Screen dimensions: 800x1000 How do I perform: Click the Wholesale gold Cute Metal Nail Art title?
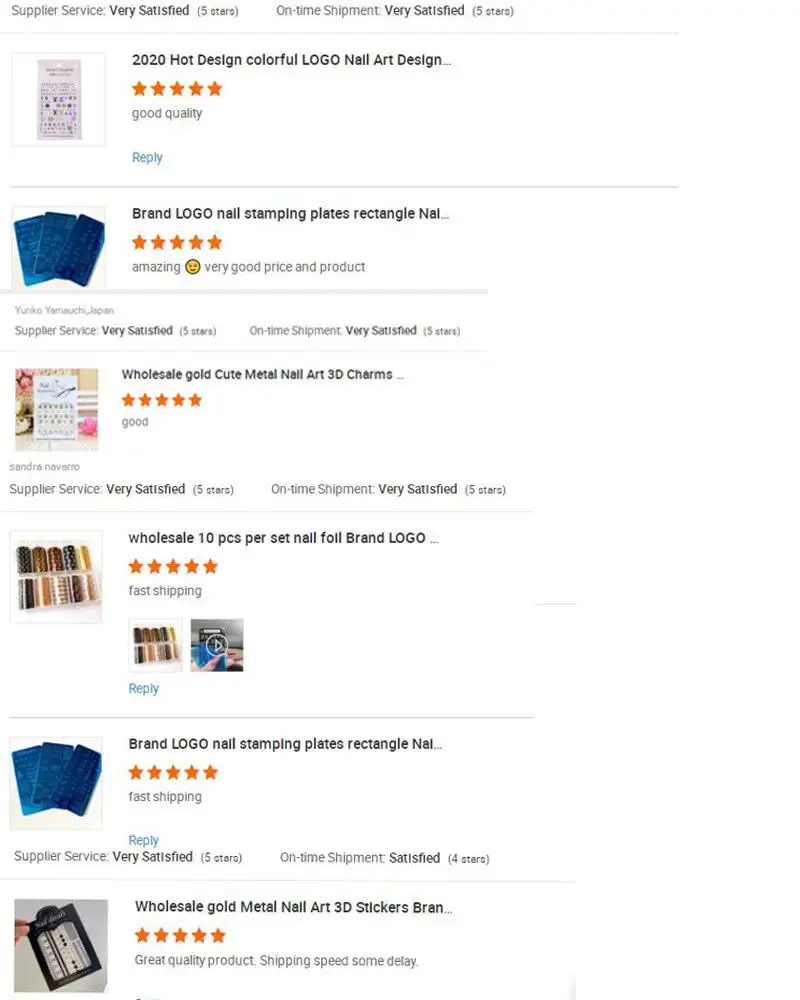click(x=262, y=374)
